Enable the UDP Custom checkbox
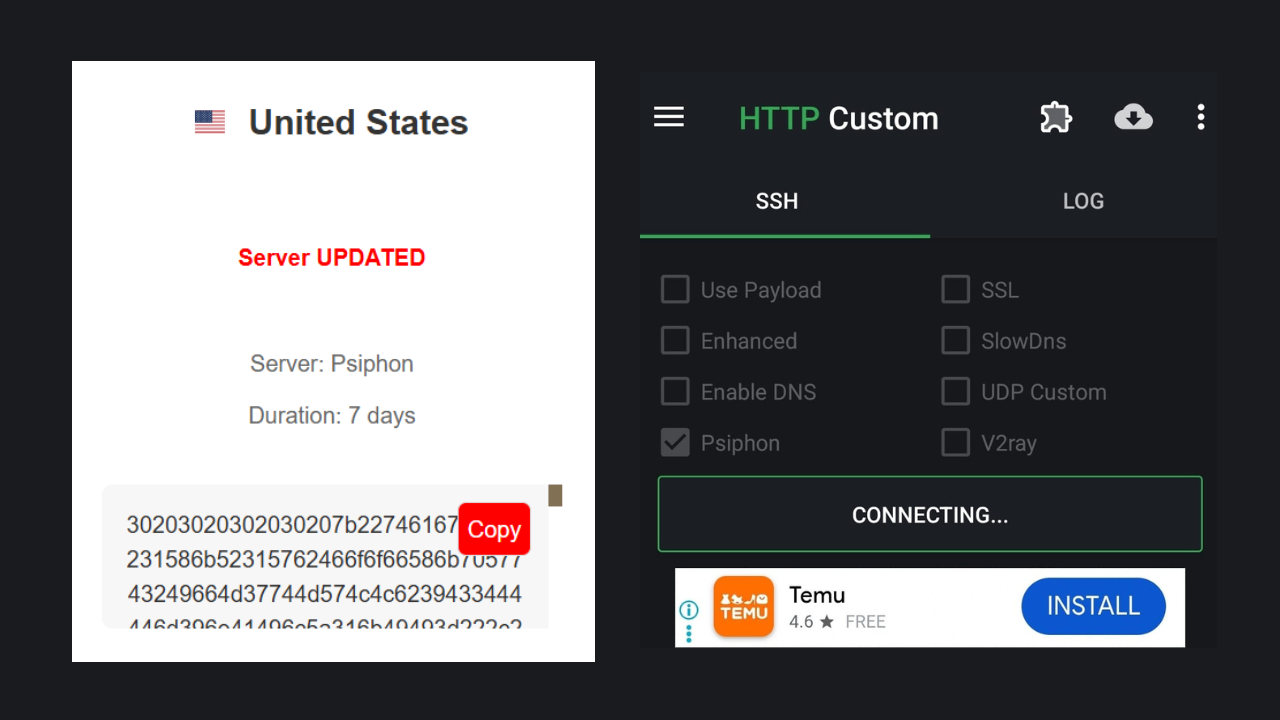This screenshot has width=1280, height=720. click(x=956, y=392)
